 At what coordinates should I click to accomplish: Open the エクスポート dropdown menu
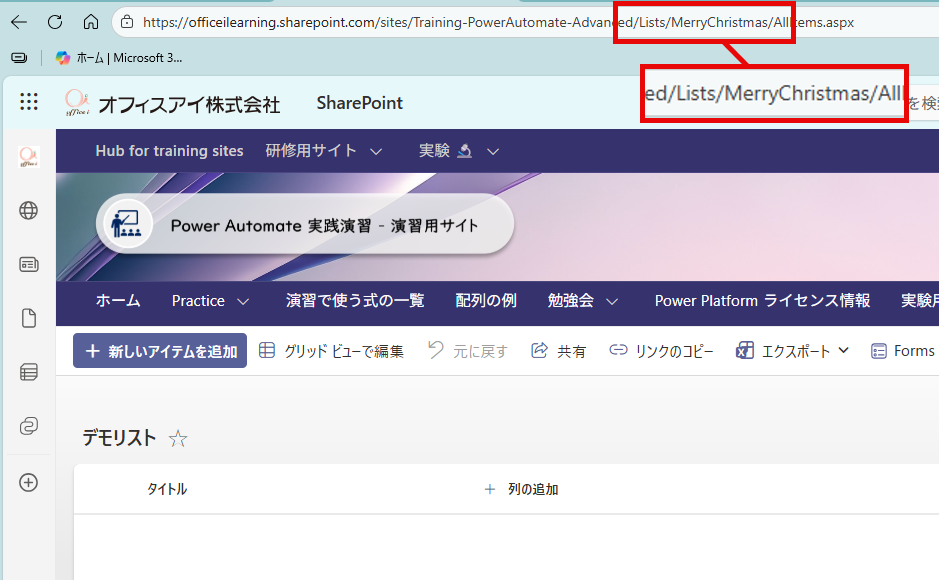[792, 351]
